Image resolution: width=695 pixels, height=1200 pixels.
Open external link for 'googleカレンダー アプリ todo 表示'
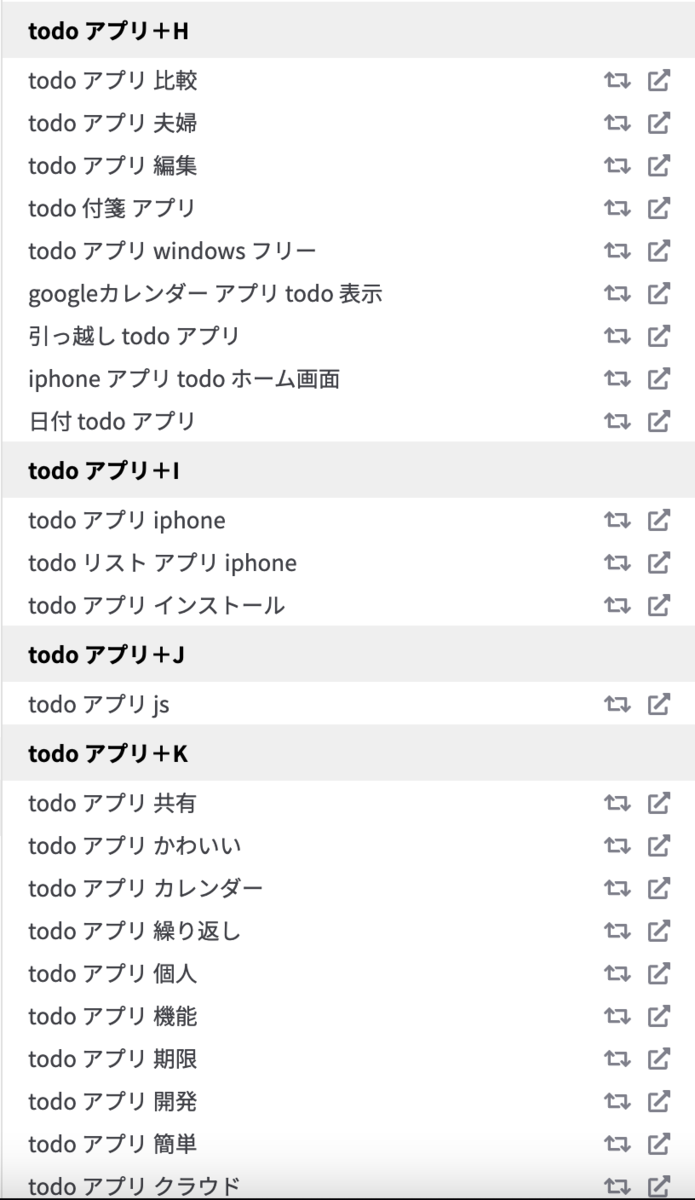[658, 293]
